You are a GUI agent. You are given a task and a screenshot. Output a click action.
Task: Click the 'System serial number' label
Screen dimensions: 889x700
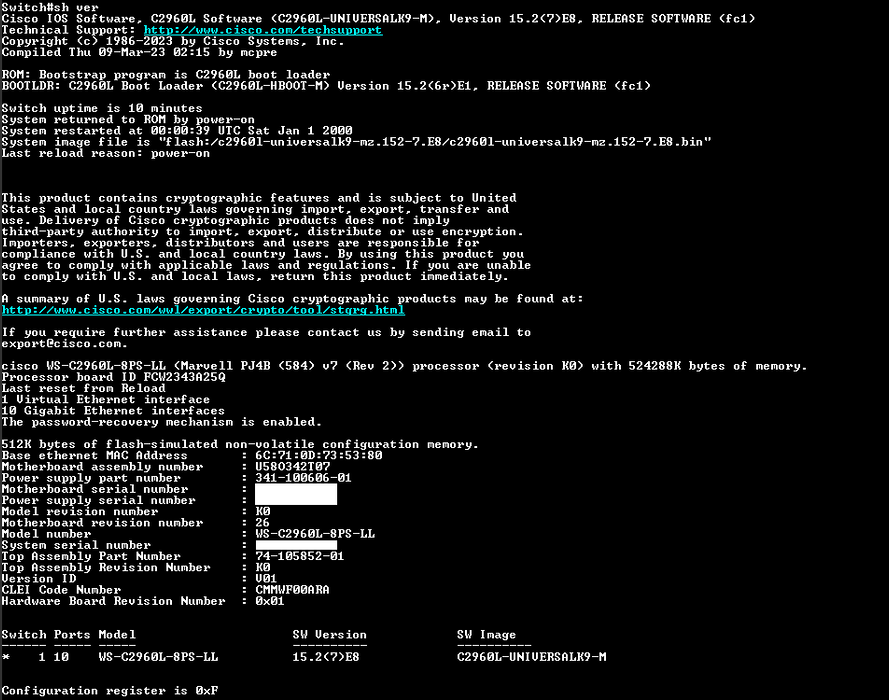(x=76, y=545)
